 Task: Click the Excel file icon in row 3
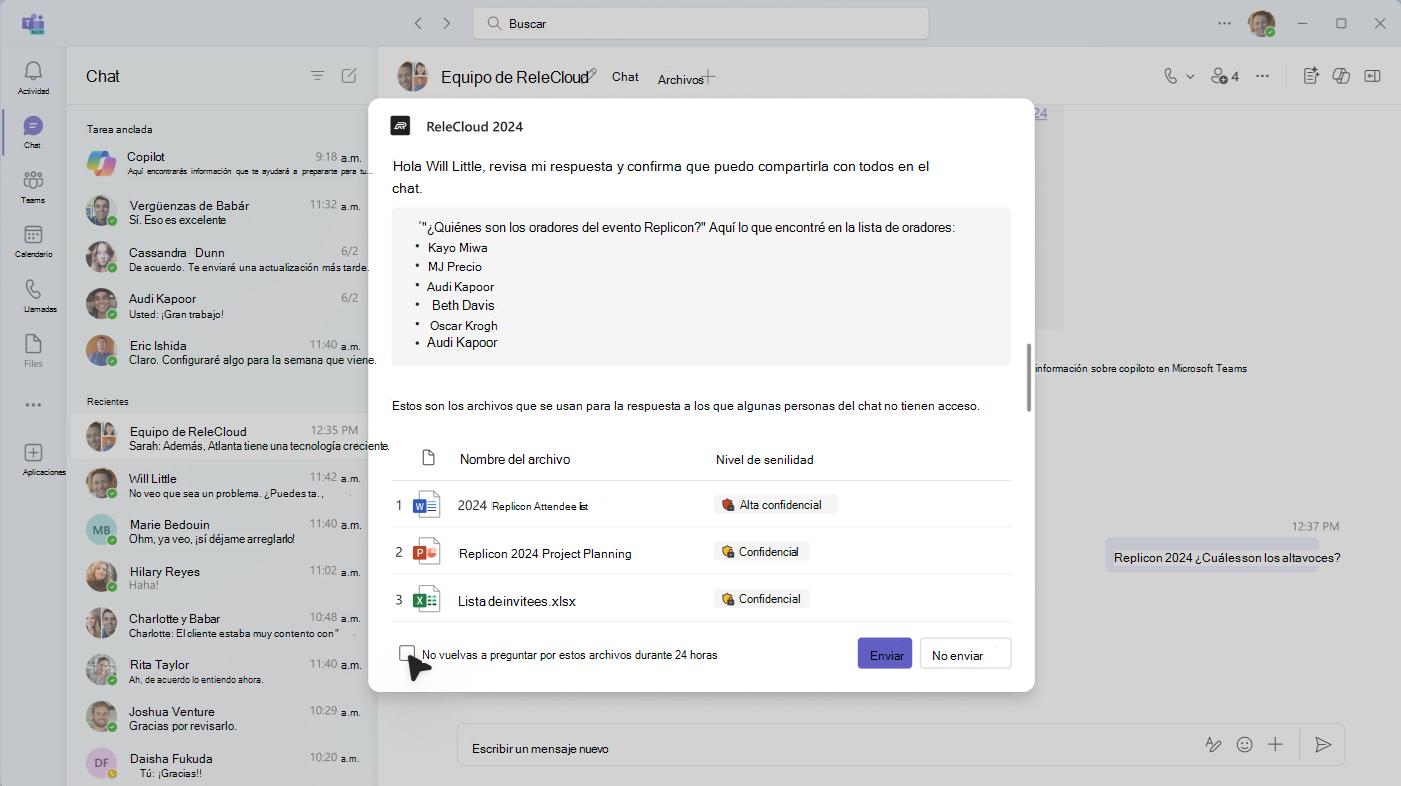pos(427,599)
